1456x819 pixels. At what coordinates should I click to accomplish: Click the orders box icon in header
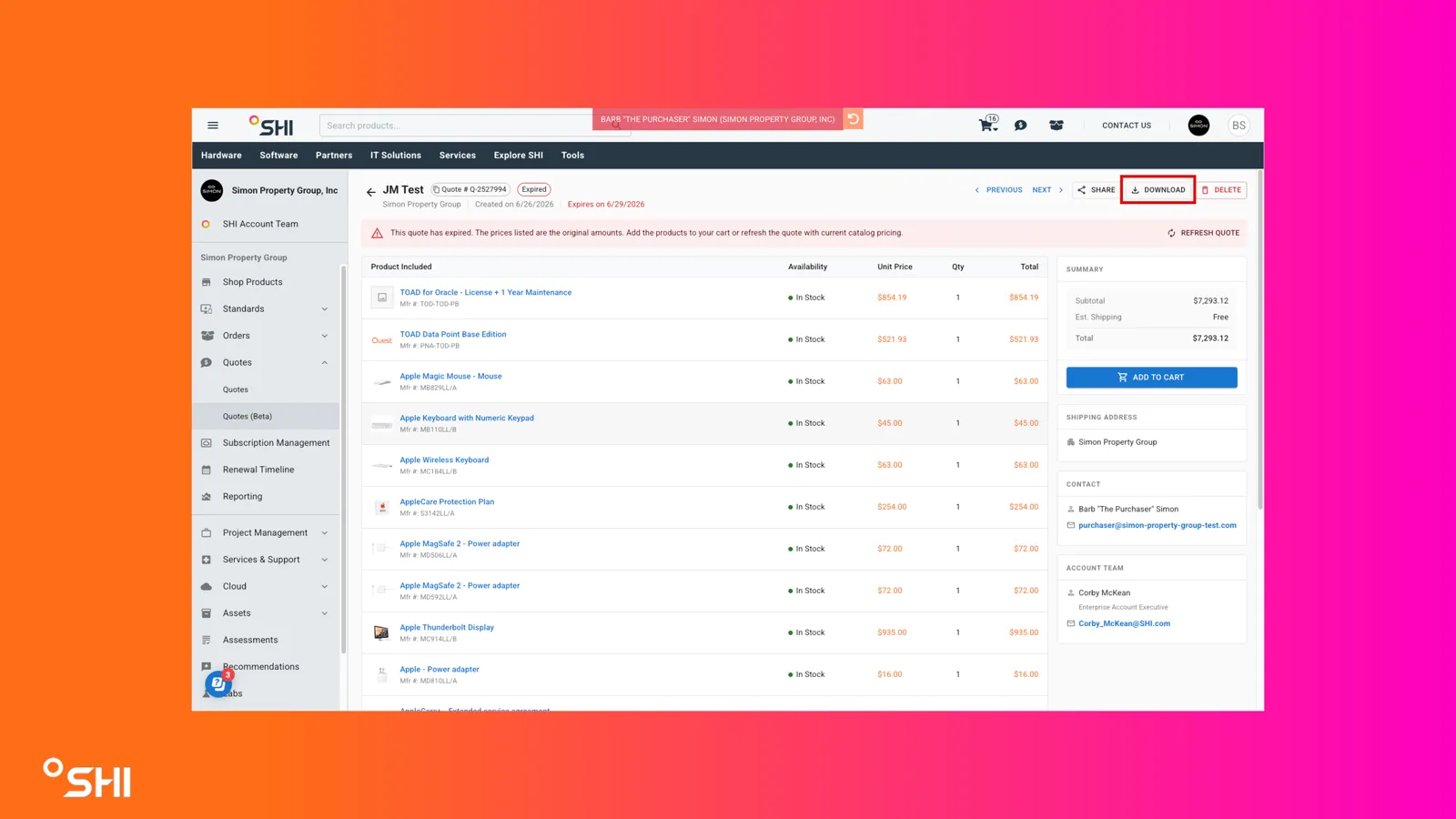pyautogui.click(x=1057, y=126)
